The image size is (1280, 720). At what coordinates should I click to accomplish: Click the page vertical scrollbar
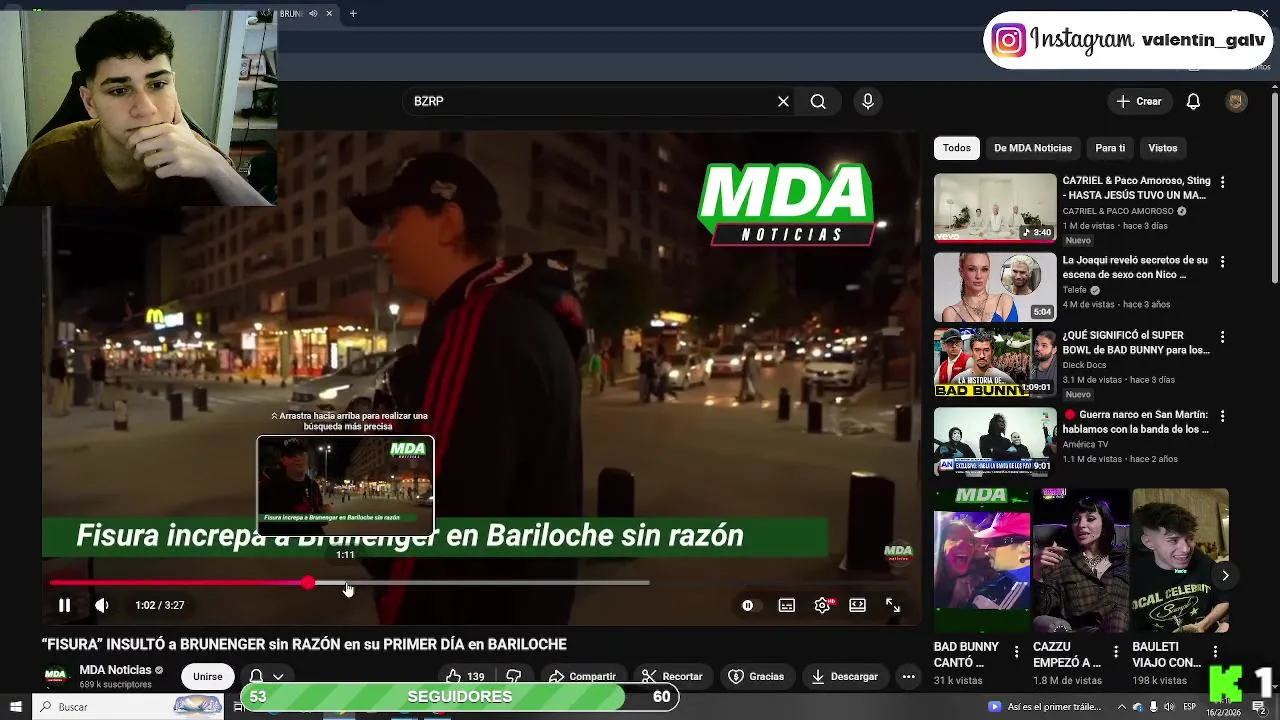coord(1274,187)
